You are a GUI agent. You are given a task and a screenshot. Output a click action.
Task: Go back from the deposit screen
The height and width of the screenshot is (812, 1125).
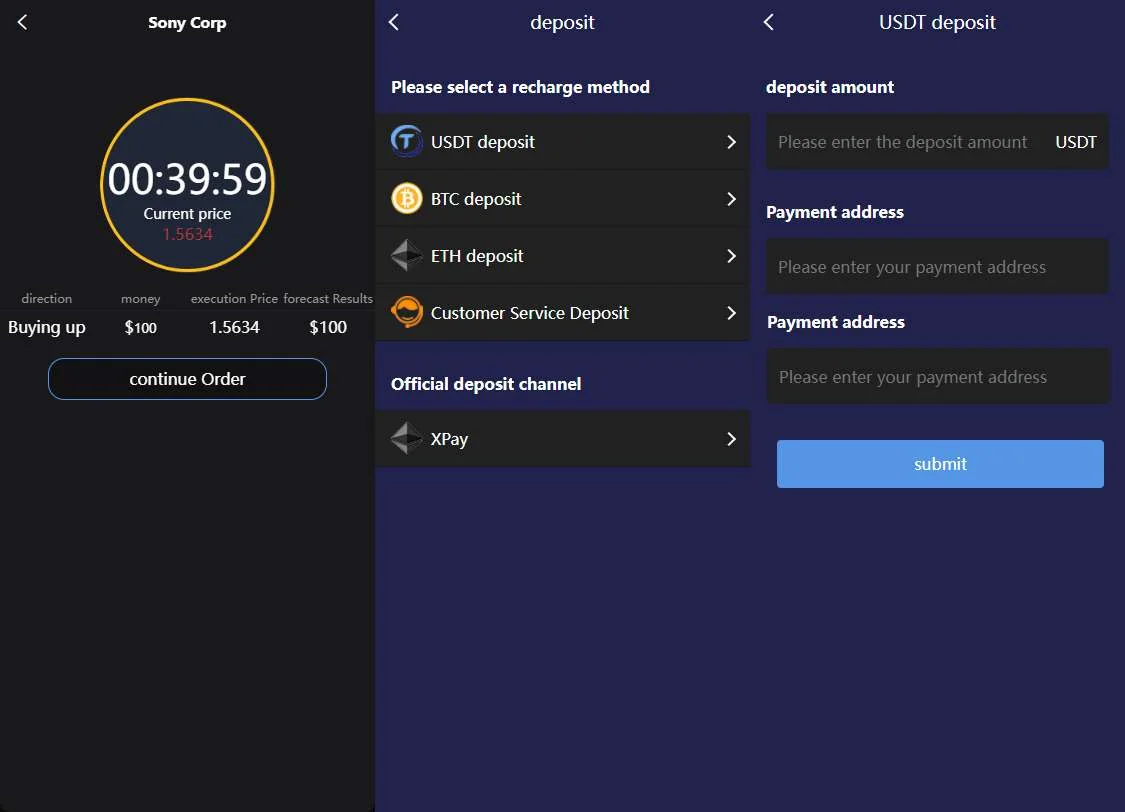pos(394,22)
